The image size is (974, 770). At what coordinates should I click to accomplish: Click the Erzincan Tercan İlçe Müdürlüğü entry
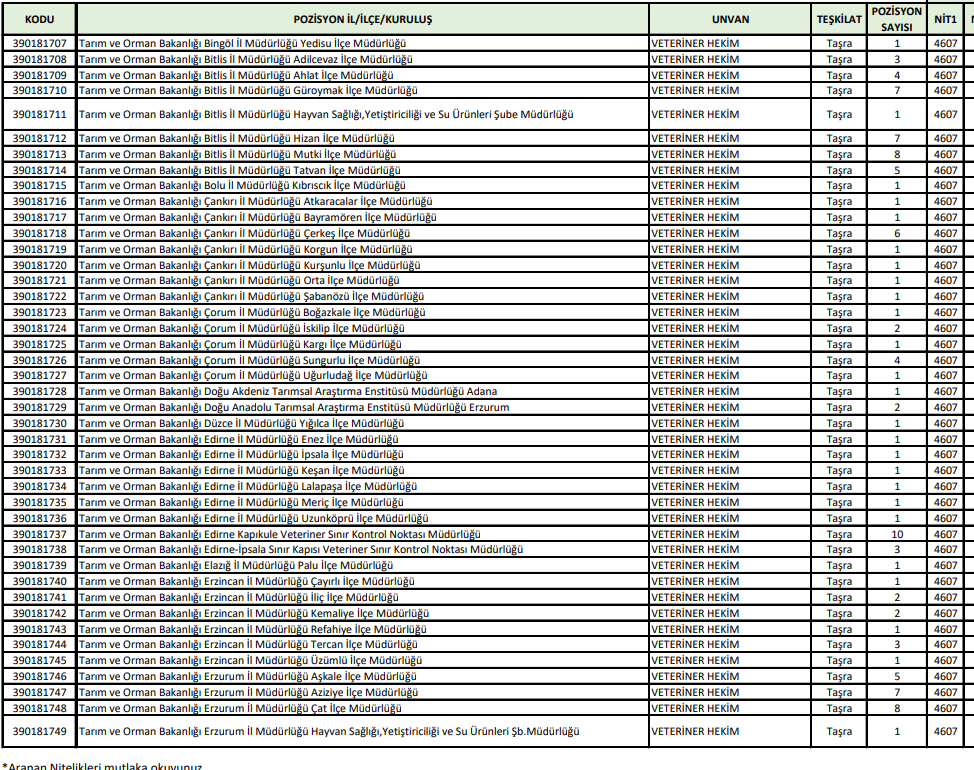pyautogui.click(x=248, y=645)
